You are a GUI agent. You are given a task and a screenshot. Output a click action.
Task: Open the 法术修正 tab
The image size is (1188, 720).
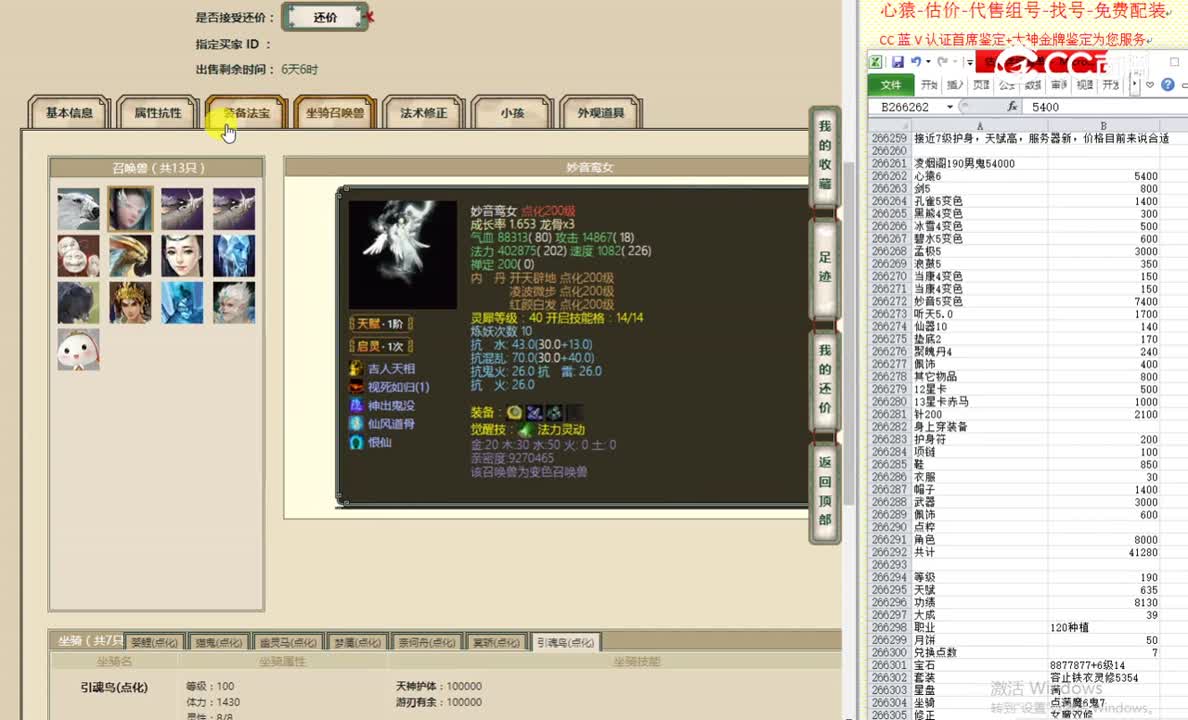pos(424,113)
